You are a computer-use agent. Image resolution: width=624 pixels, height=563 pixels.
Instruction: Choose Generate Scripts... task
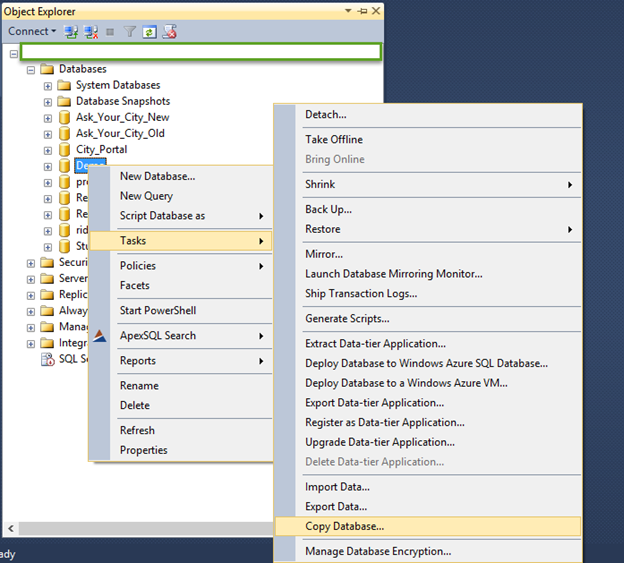(428, 319)
